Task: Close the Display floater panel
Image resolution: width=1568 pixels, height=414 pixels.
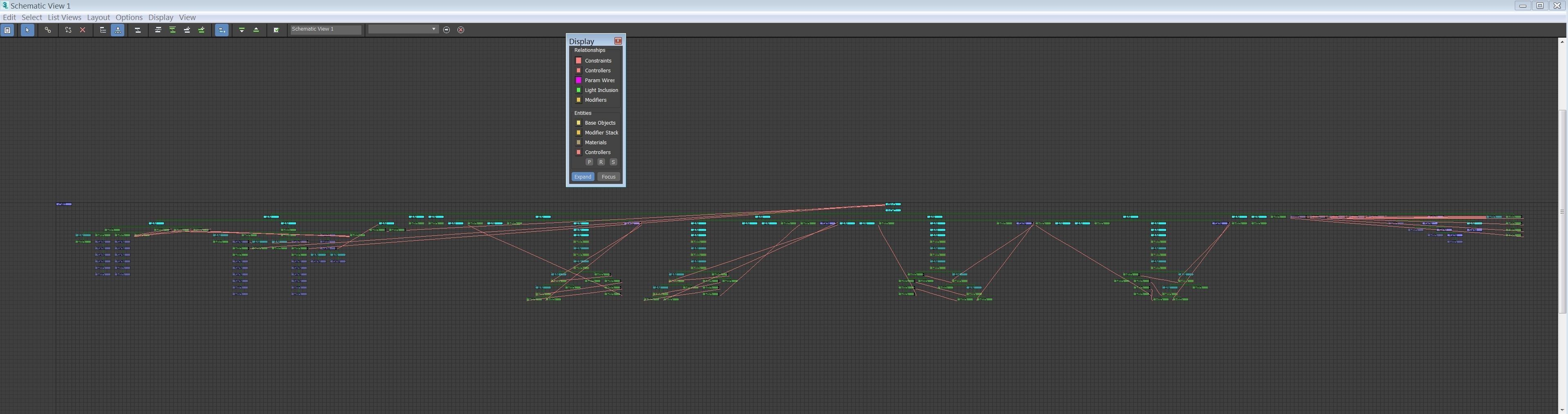Action: pyautogui.click(x=618, y=41)
